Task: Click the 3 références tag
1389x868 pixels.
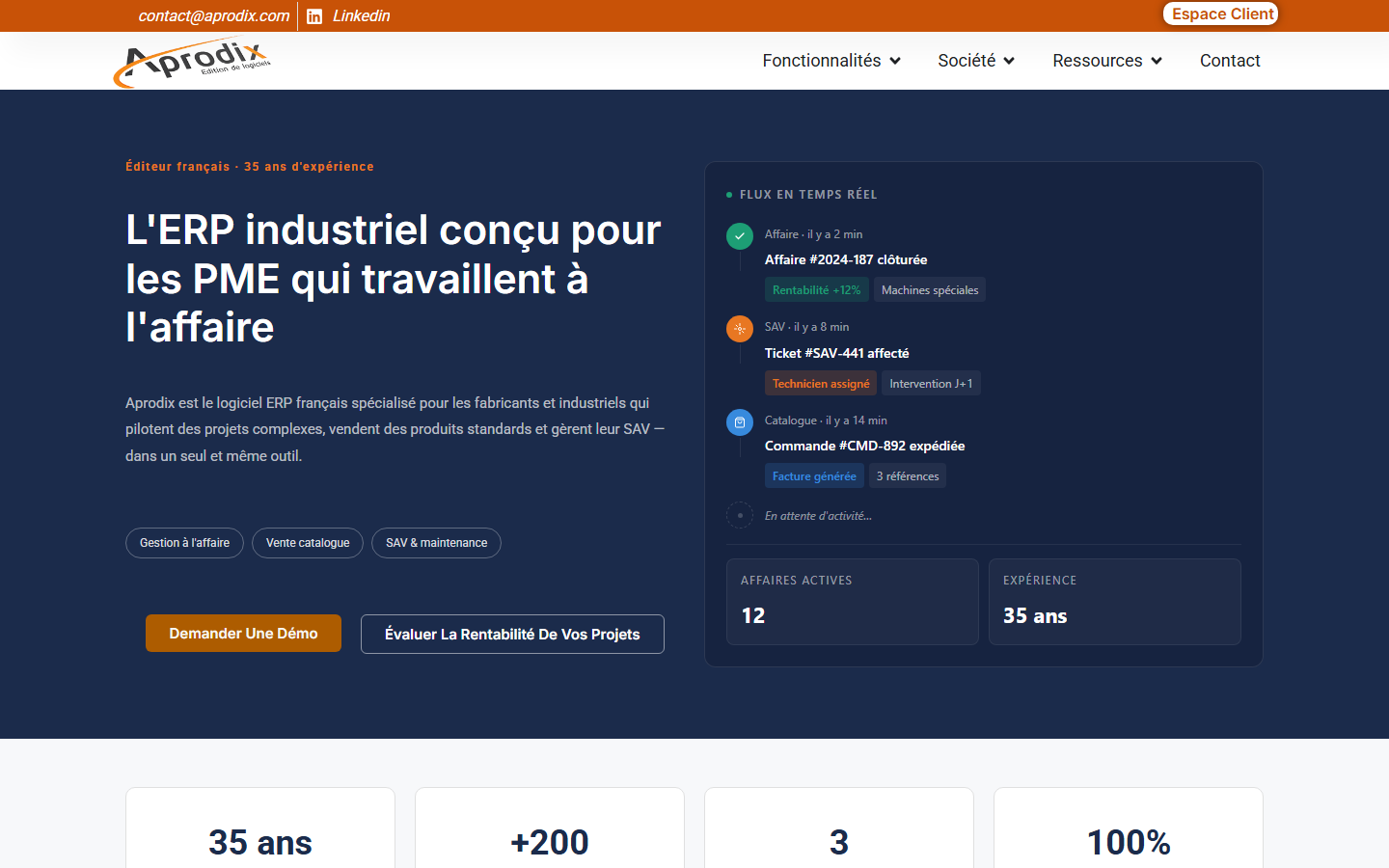Action: pyautogui.click(x=908, y=476)
